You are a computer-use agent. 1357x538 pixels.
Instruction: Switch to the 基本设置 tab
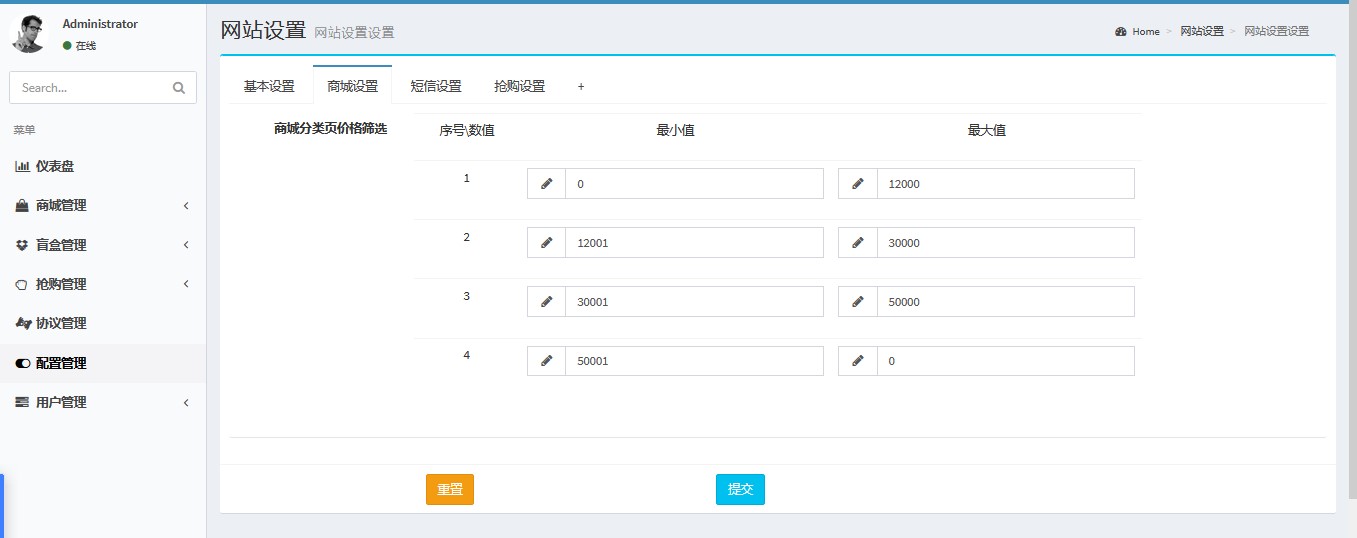pos(269,86)
